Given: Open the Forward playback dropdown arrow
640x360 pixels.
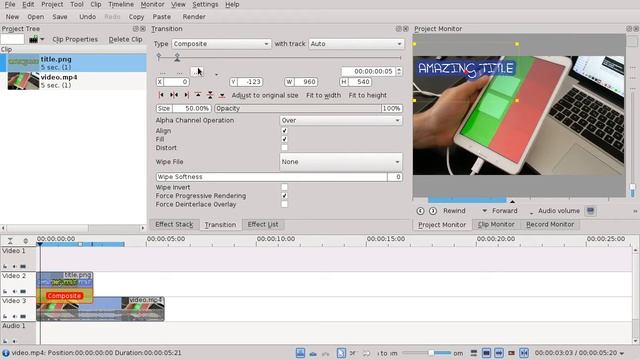Looking at the screenshot, I should [x=484, y=211].
